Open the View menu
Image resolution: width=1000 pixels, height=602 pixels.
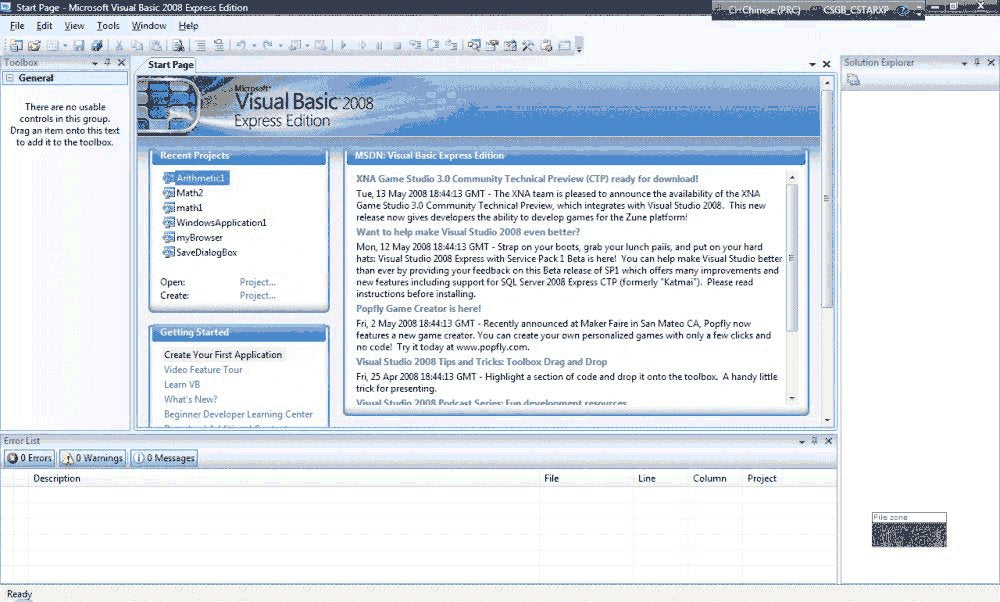coord(74,26)
